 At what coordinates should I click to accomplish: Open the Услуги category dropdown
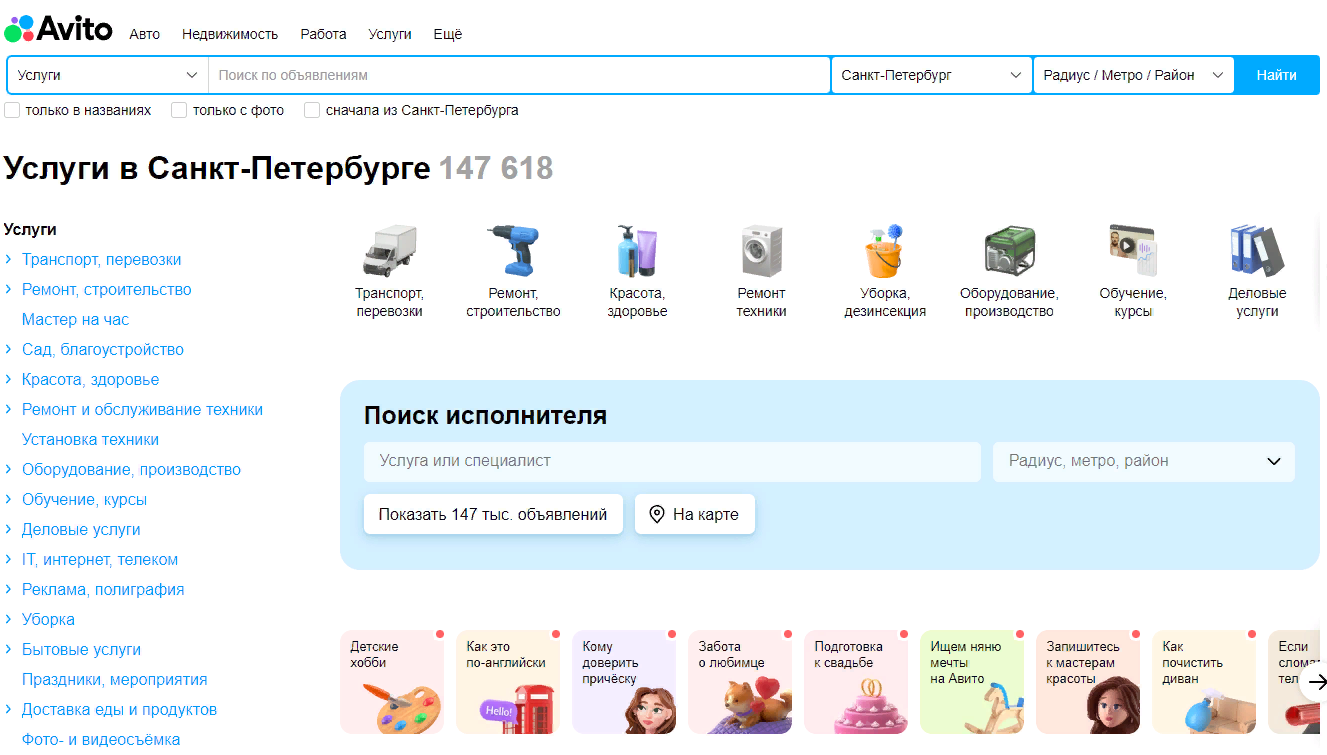pyautogui.click(x=107, y=75)
